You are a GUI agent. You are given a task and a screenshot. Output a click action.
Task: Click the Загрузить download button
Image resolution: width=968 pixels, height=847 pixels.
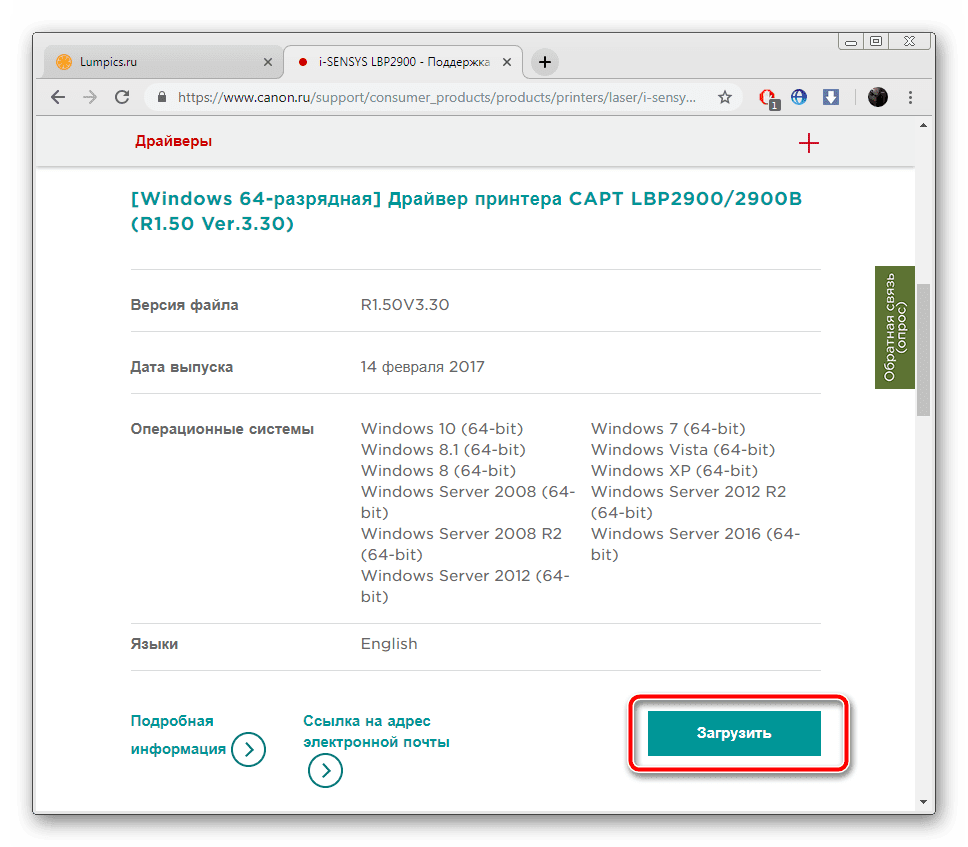[x=734, y=733]
